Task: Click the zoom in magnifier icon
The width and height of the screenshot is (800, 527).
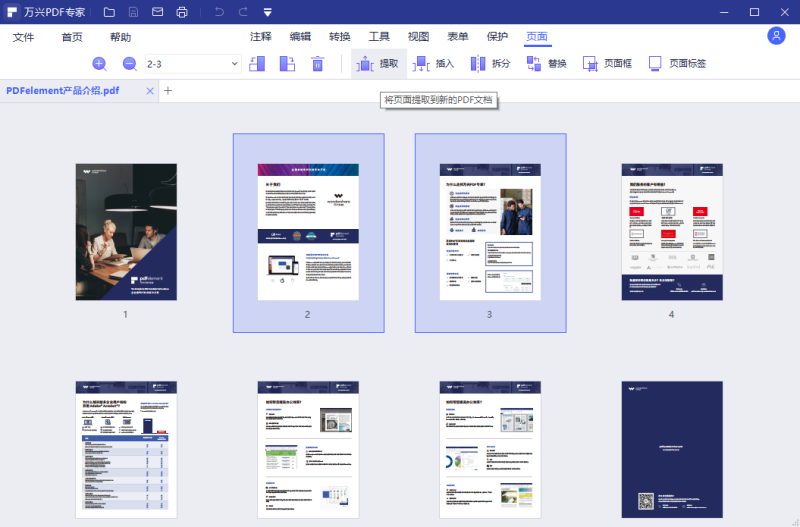Action: point(99,64)
